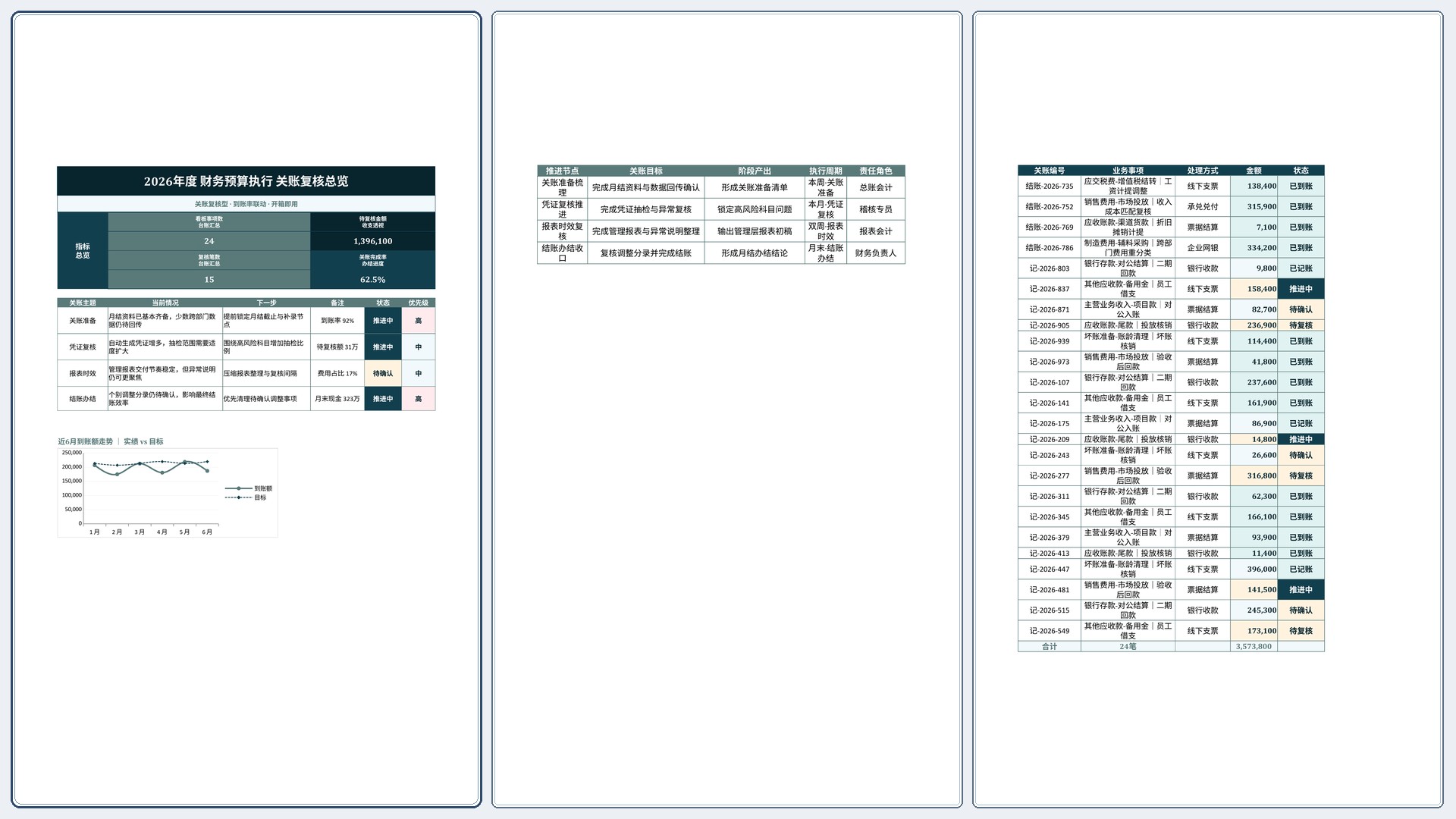Select the first page thumbnail with the overview dashboard
The image size is (1456, 819).
coord(246,409)
